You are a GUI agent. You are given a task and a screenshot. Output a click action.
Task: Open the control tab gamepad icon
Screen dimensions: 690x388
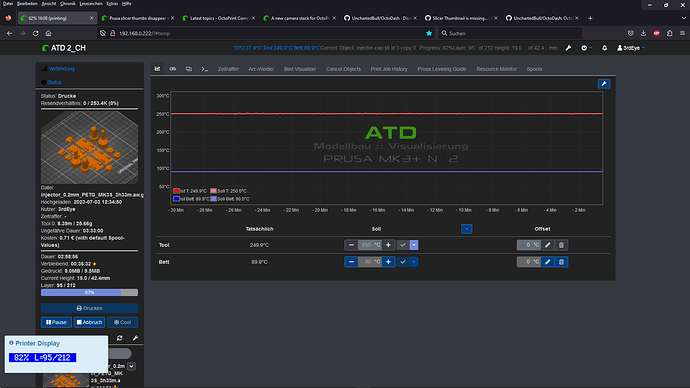click(172, 69)
